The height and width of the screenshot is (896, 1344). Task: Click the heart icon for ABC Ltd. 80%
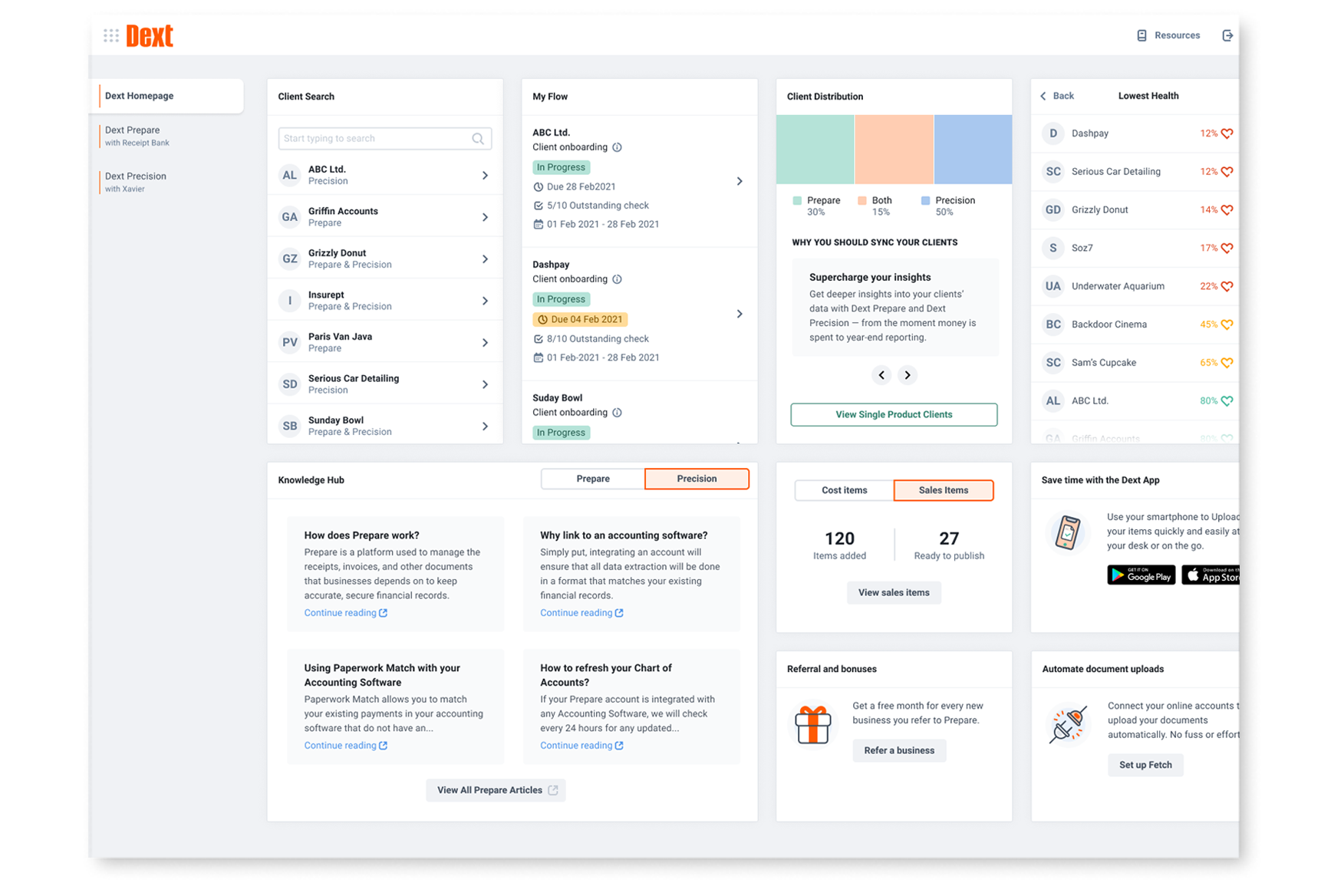1227,400
